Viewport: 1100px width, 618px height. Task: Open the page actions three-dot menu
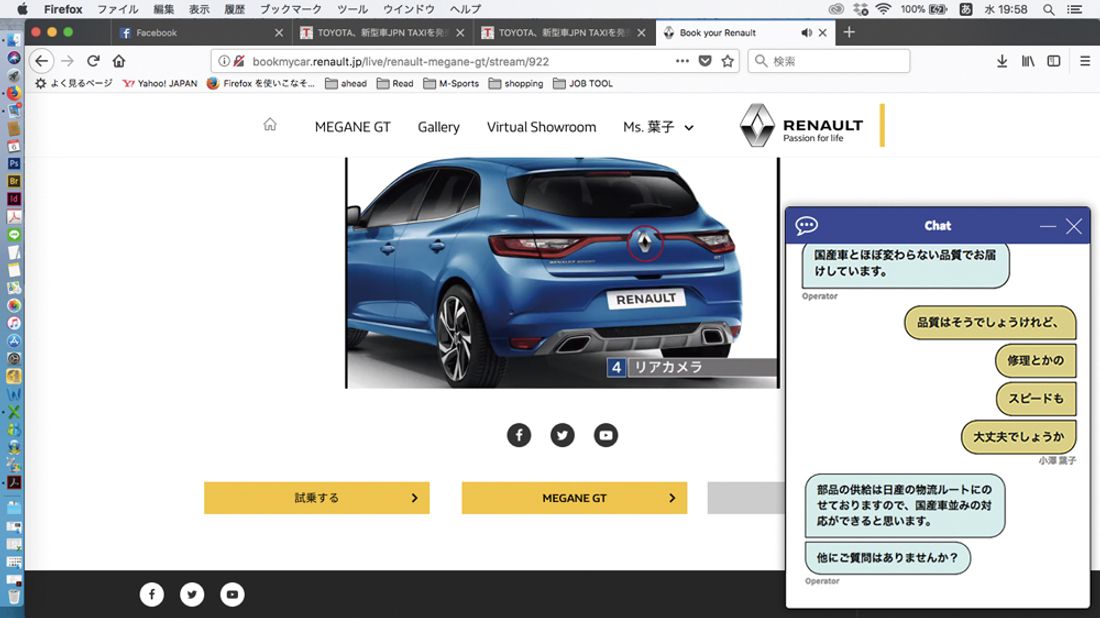click(x=682, y=61)
